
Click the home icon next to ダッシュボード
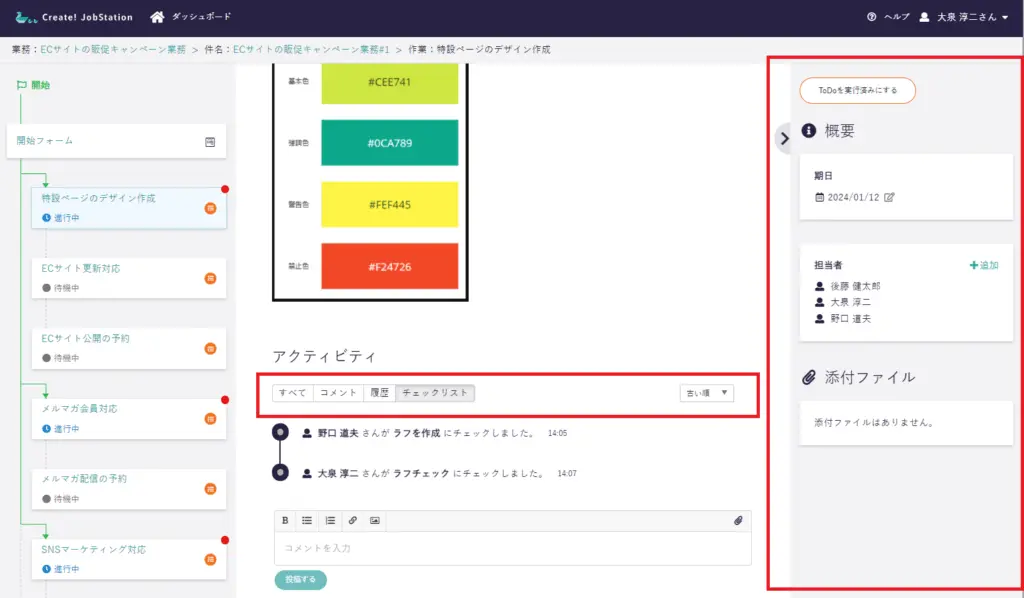tap(157, 17)
